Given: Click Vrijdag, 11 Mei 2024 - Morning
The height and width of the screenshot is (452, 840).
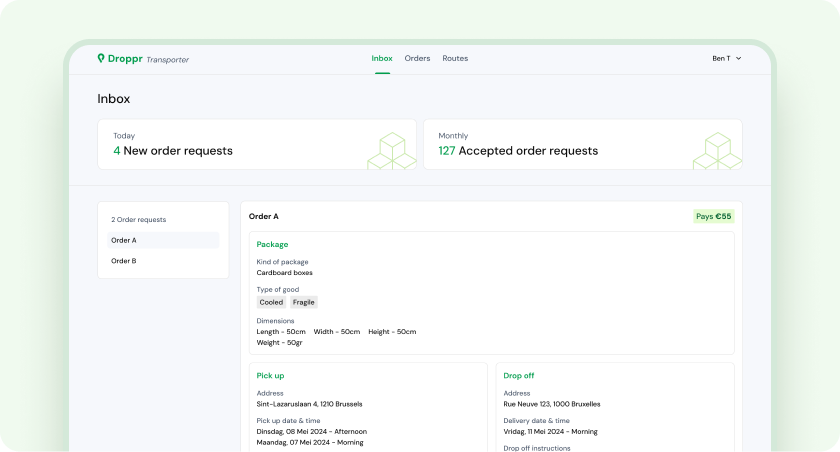Looking at the screenshot, I should pos(550,431).
